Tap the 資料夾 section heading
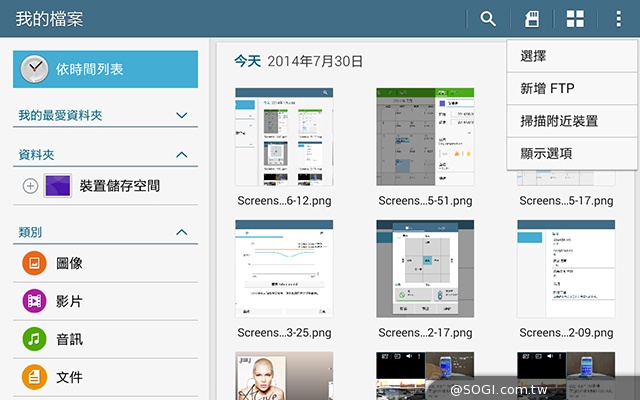 [36, 155]
